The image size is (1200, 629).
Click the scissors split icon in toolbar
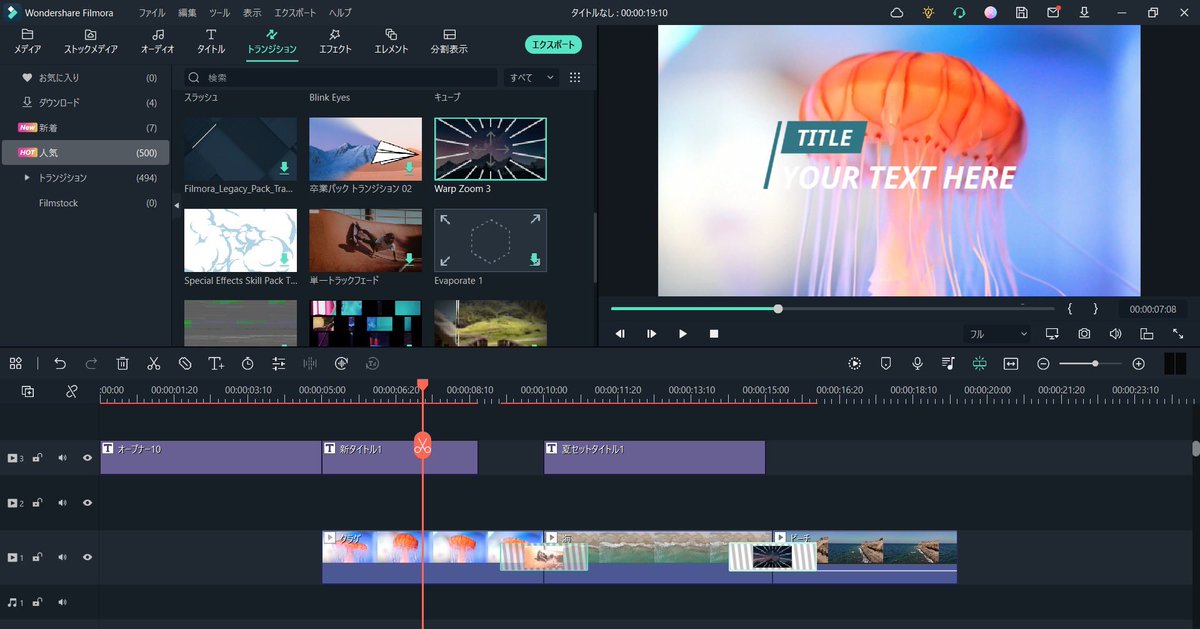[153, 364]
